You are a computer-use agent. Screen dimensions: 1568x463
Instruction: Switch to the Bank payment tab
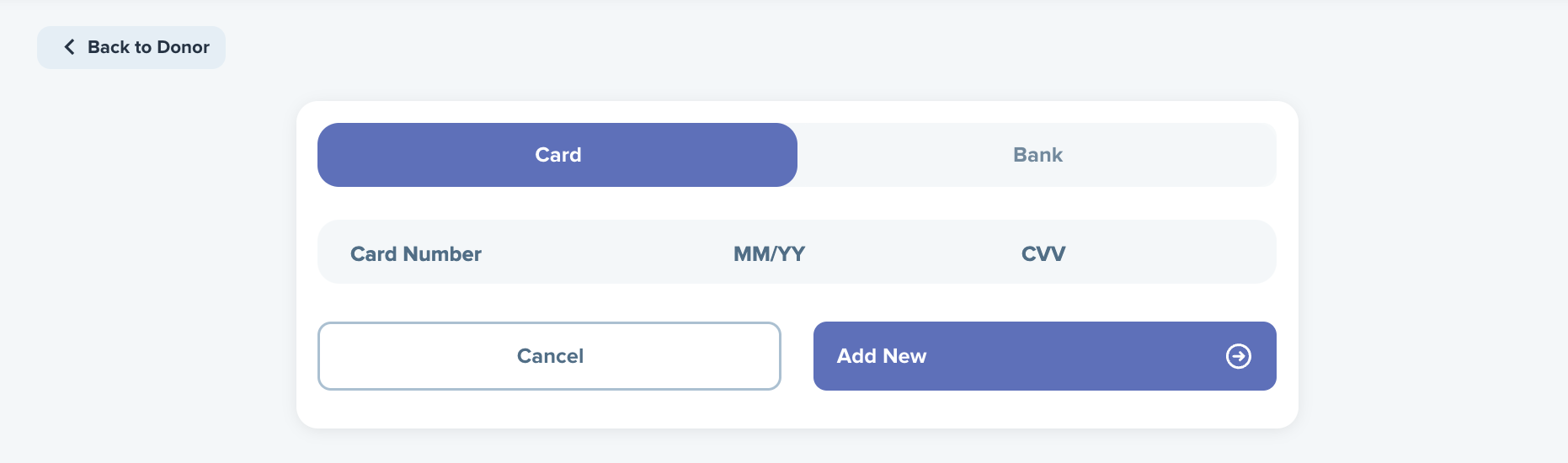pos(1037,155)
